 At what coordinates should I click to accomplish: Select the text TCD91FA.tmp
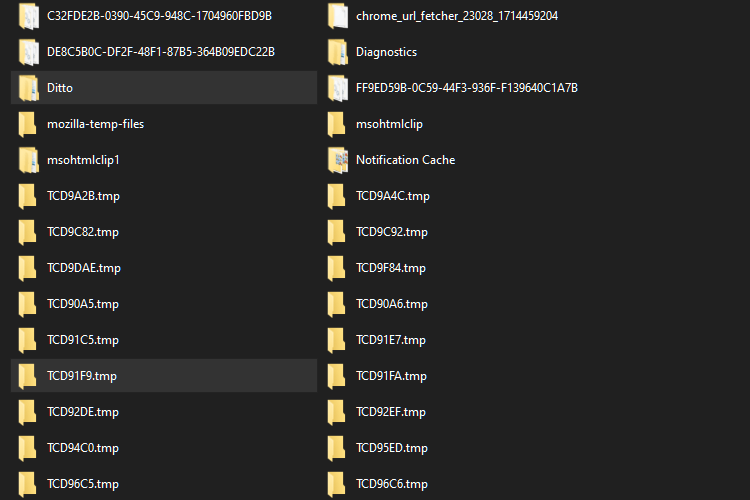tap(391, 376)
